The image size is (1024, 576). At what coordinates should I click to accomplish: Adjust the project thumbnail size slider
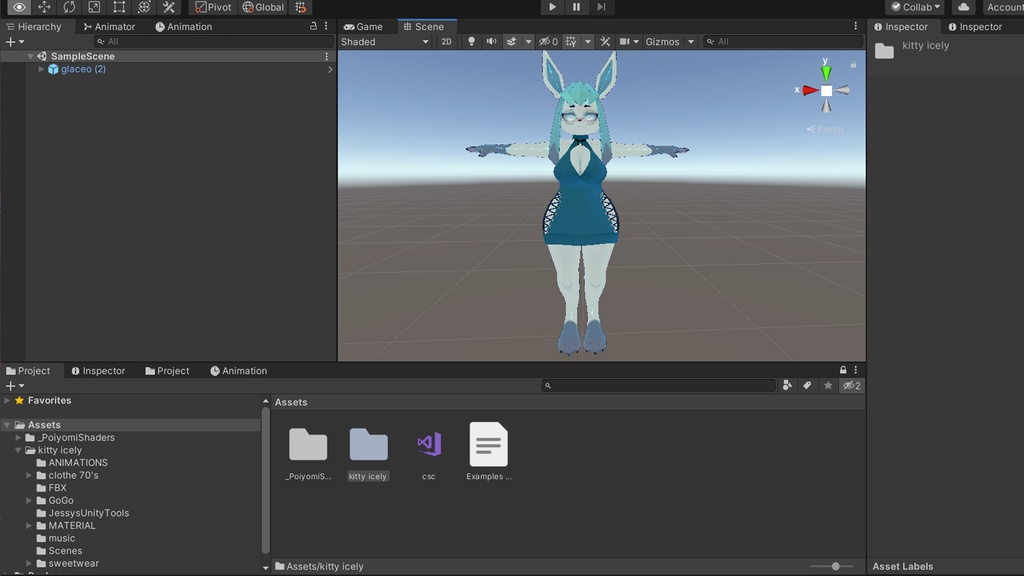834,565
